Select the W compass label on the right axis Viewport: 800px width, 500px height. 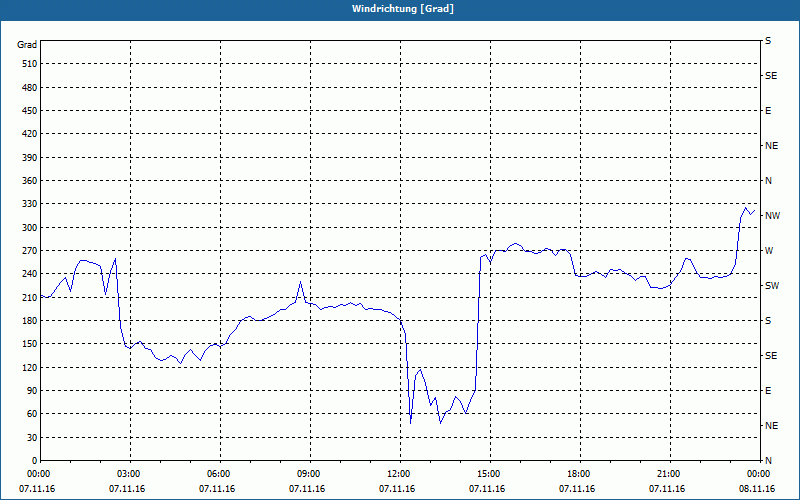769,251
